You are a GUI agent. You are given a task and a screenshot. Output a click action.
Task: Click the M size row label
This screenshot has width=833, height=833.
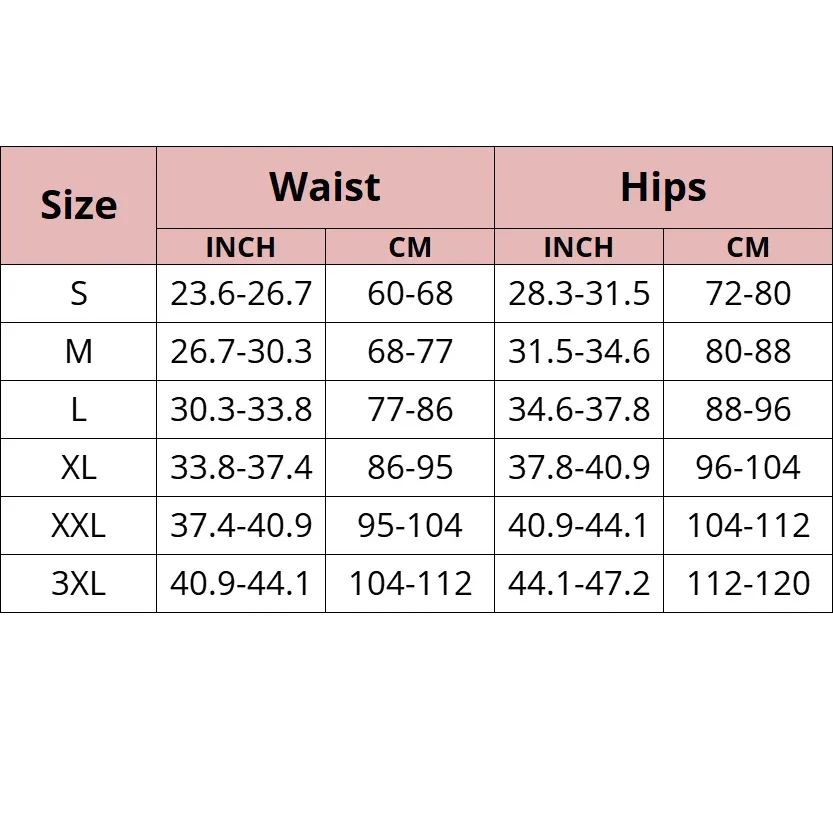[78, 352]
